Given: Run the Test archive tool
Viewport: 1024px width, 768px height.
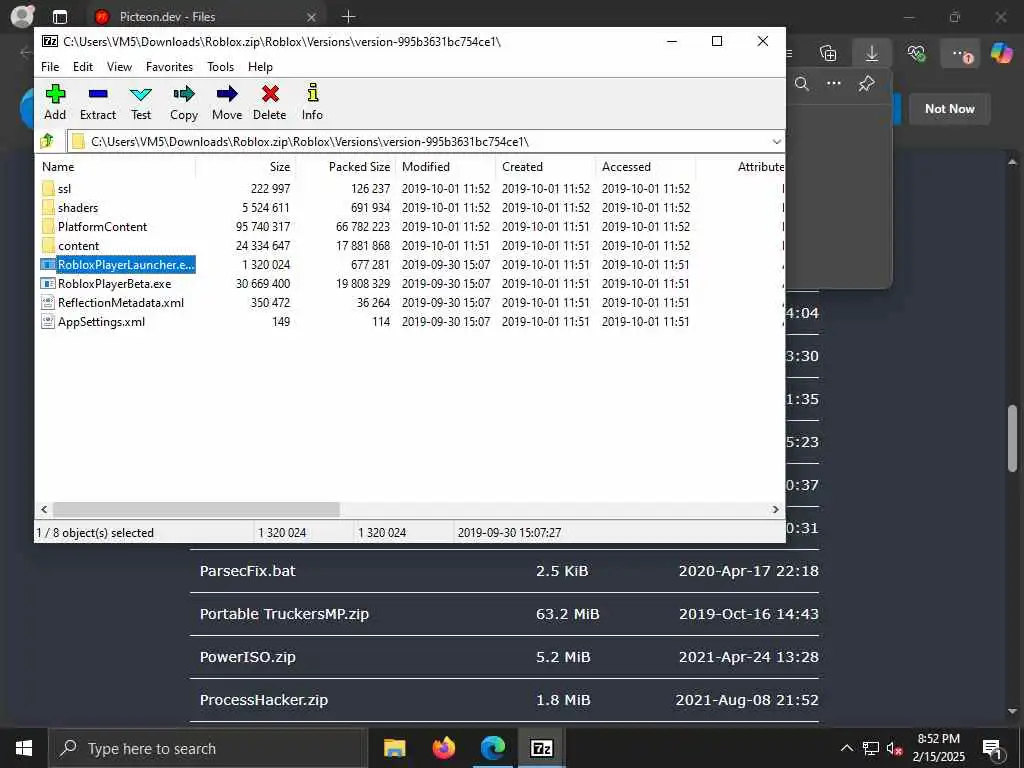Looking at the screenshot, I should (140, 102).
